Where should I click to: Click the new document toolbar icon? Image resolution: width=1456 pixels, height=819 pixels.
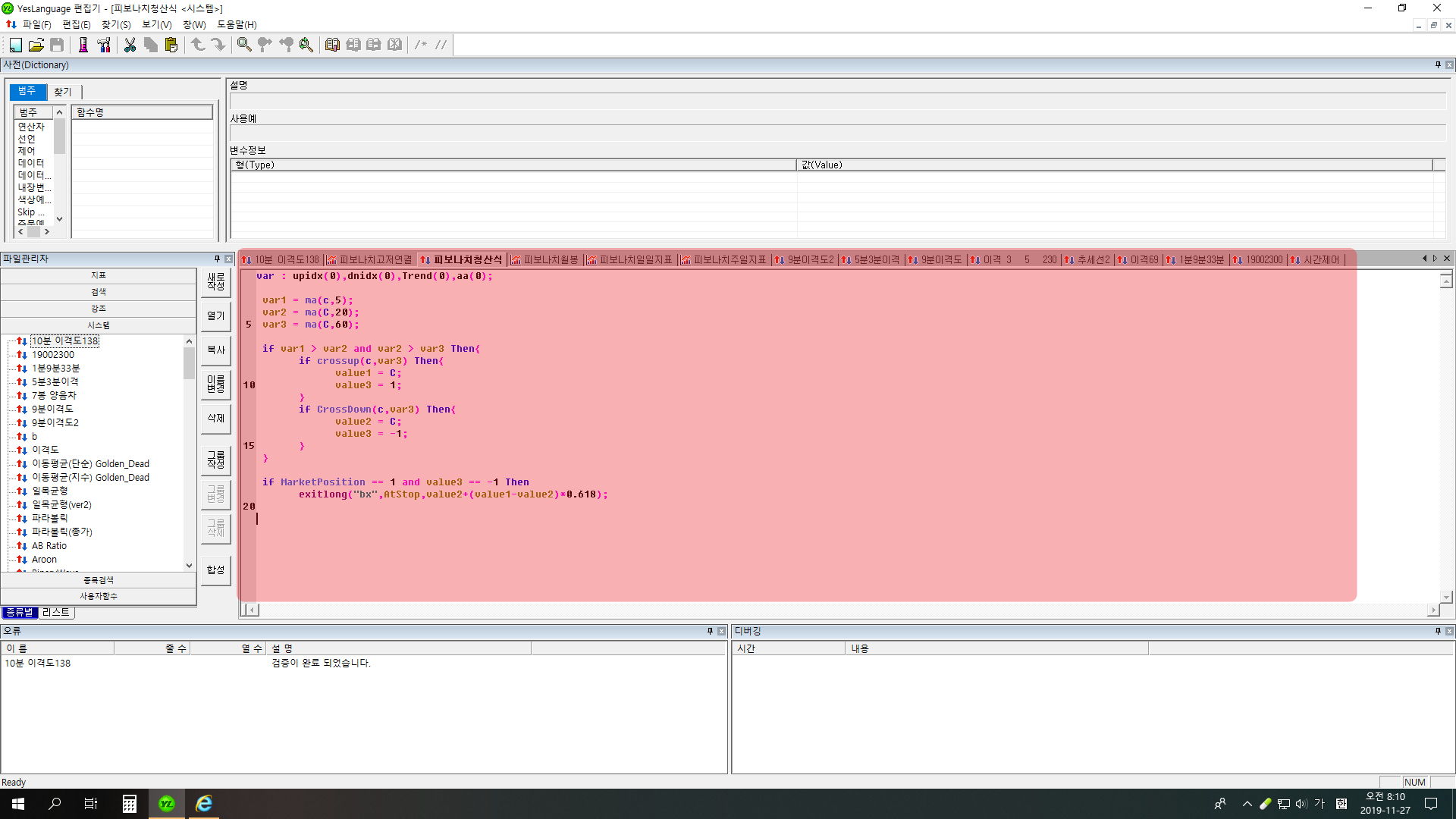[15, 45]
